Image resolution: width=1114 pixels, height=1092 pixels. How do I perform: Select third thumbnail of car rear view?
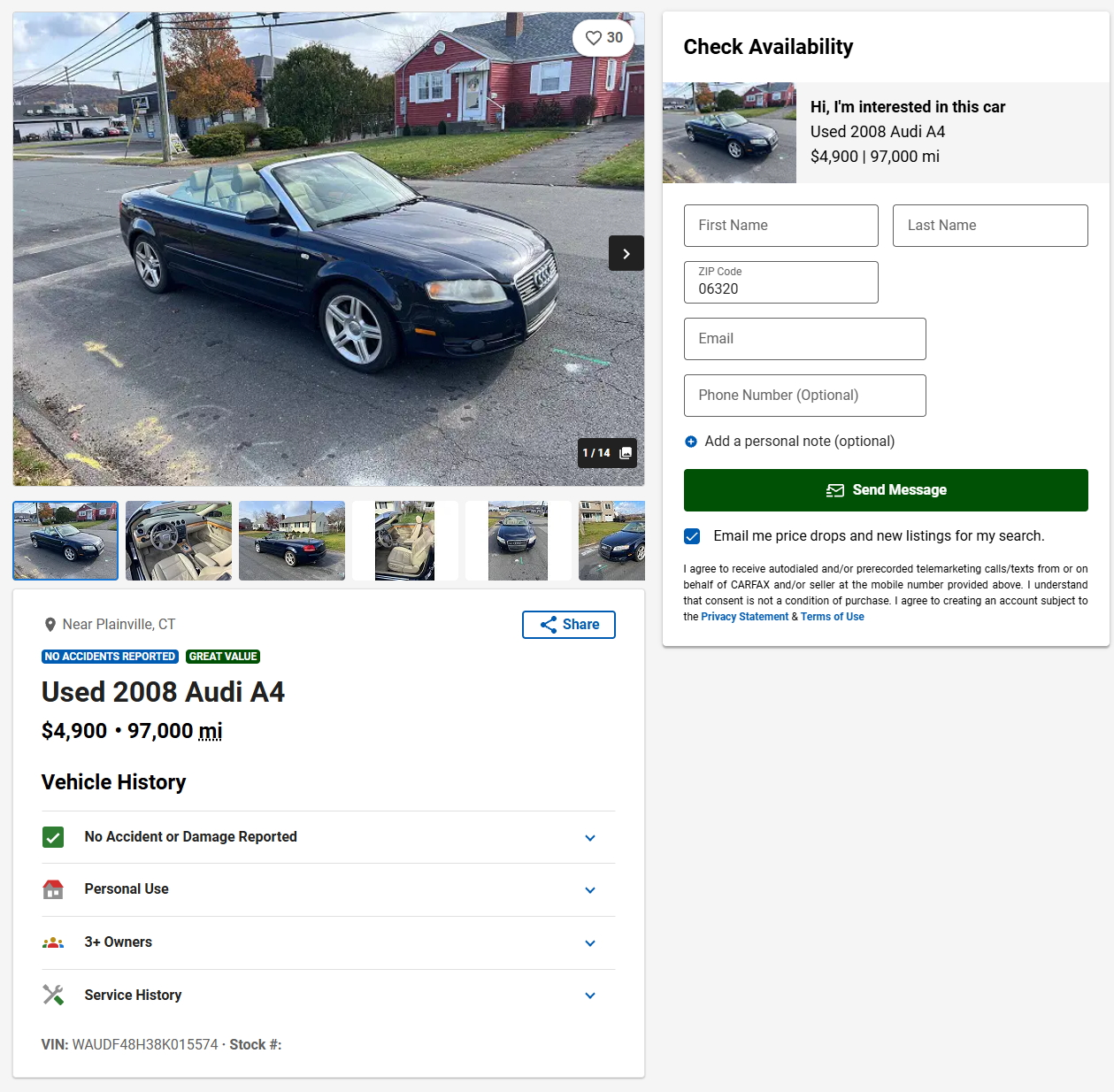click(292, 541)
